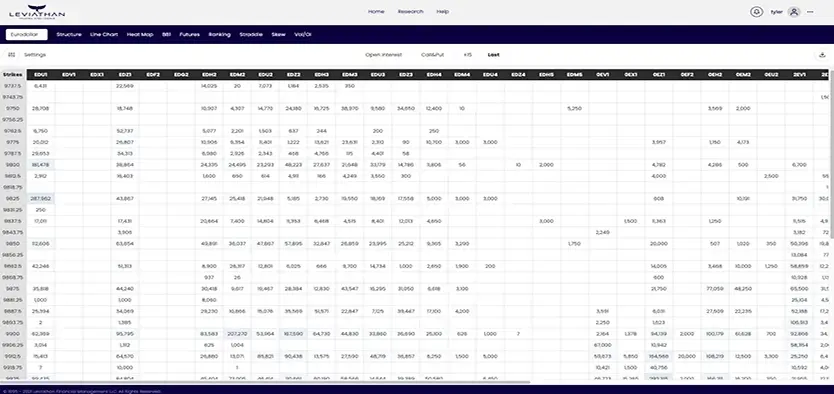The width and height of the screenshot is (834, 394).
Task: Select the 9825 strike row label
Action: (12, 198)
